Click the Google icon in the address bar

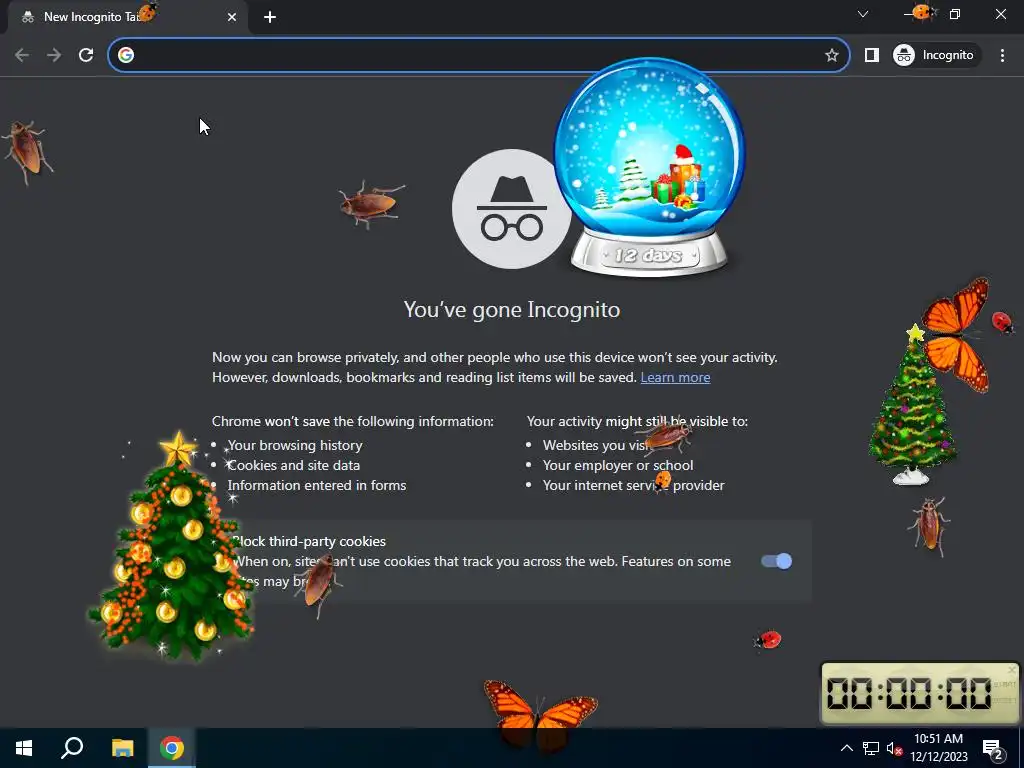tap(126, 56)
